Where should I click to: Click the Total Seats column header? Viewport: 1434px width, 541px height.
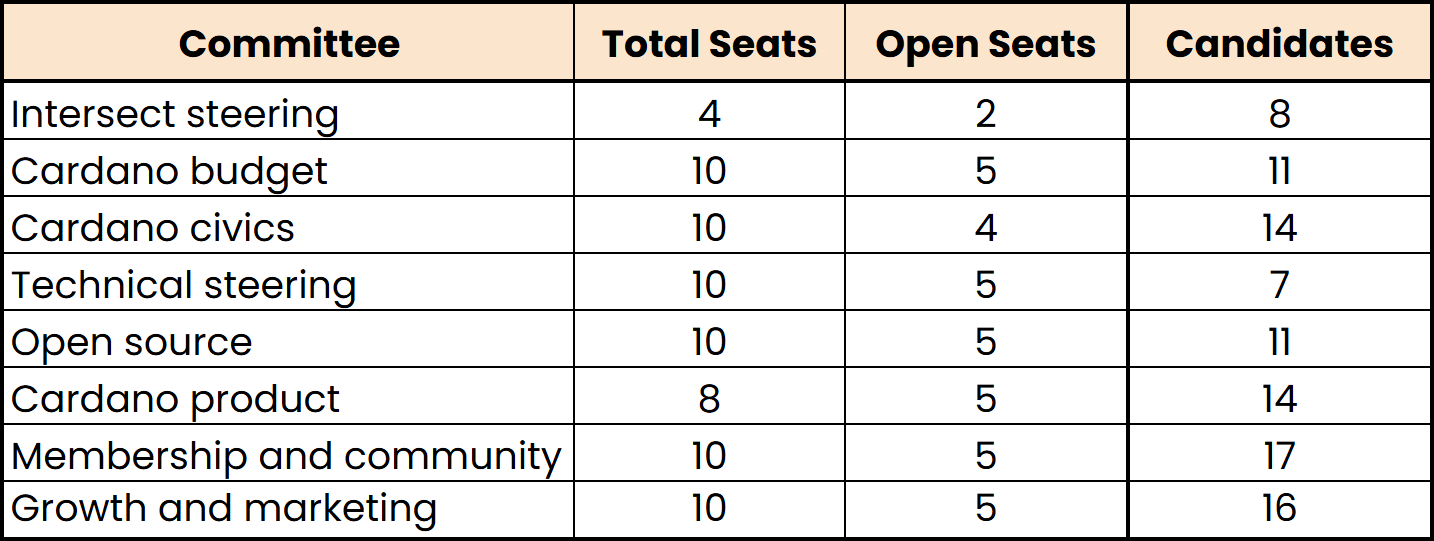click(709, 43)
